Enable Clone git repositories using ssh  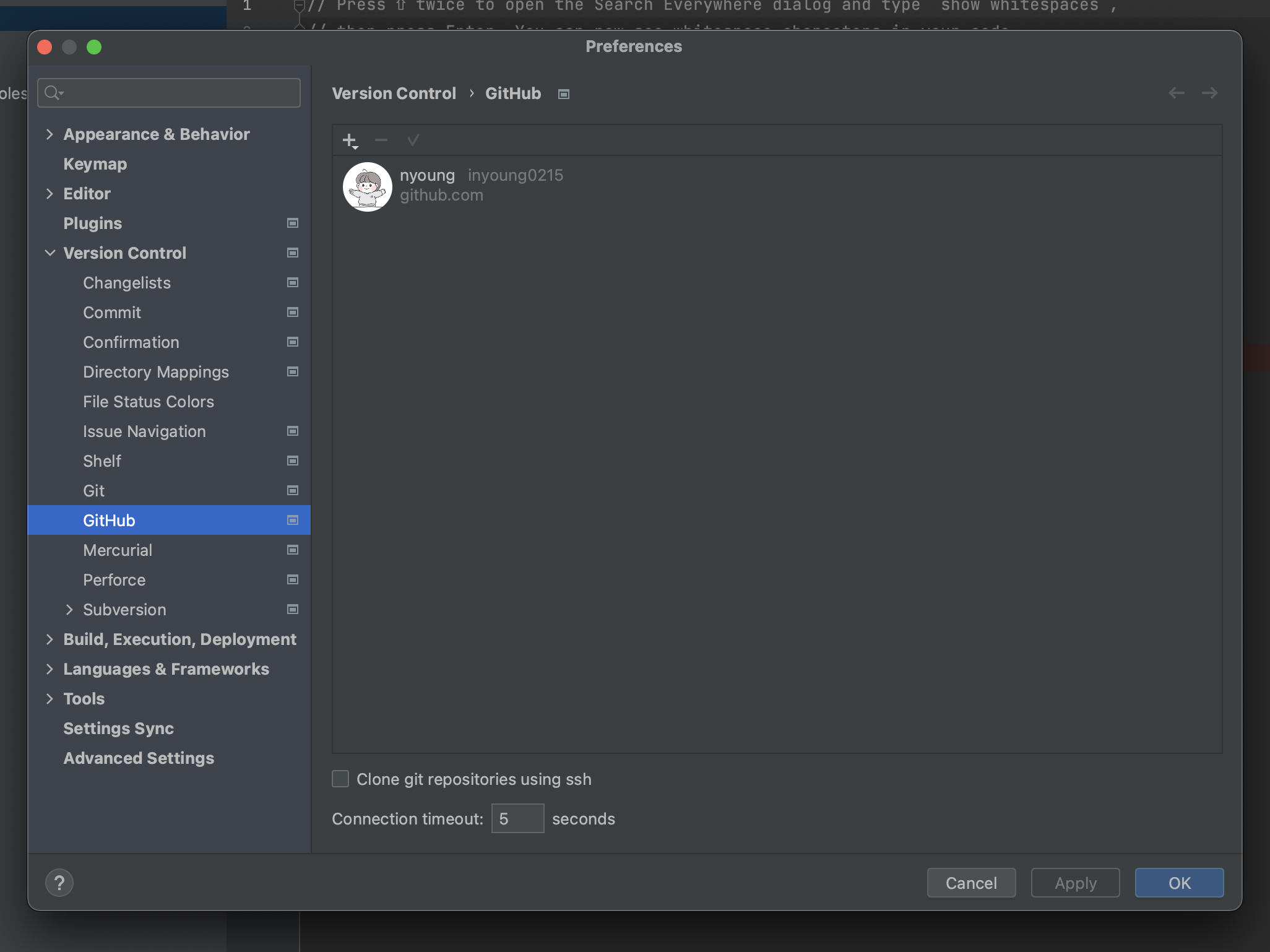(340, 779)
